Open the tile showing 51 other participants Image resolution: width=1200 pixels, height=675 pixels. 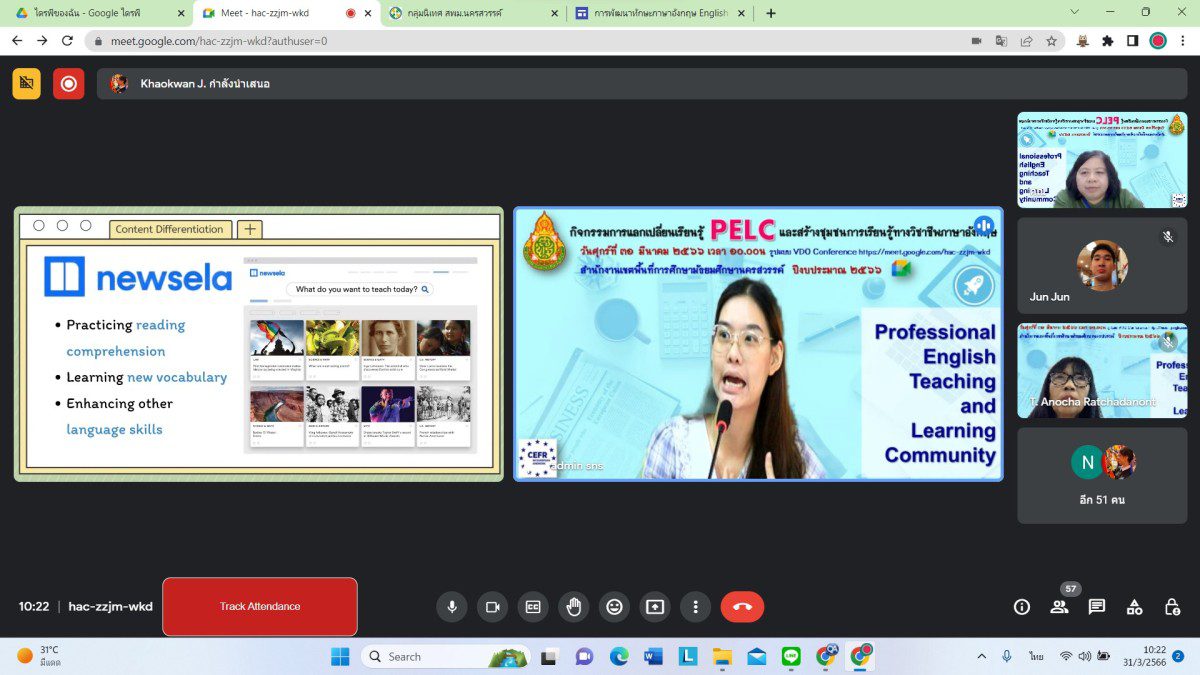1102,475
